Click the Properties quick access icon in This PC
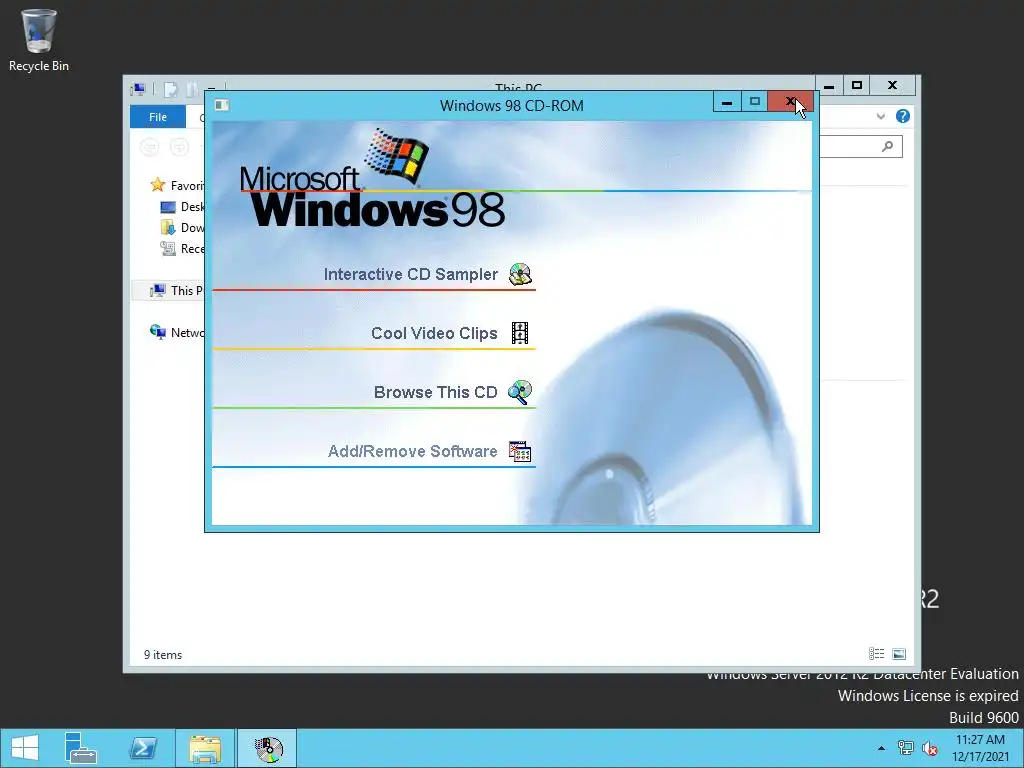 171,89
